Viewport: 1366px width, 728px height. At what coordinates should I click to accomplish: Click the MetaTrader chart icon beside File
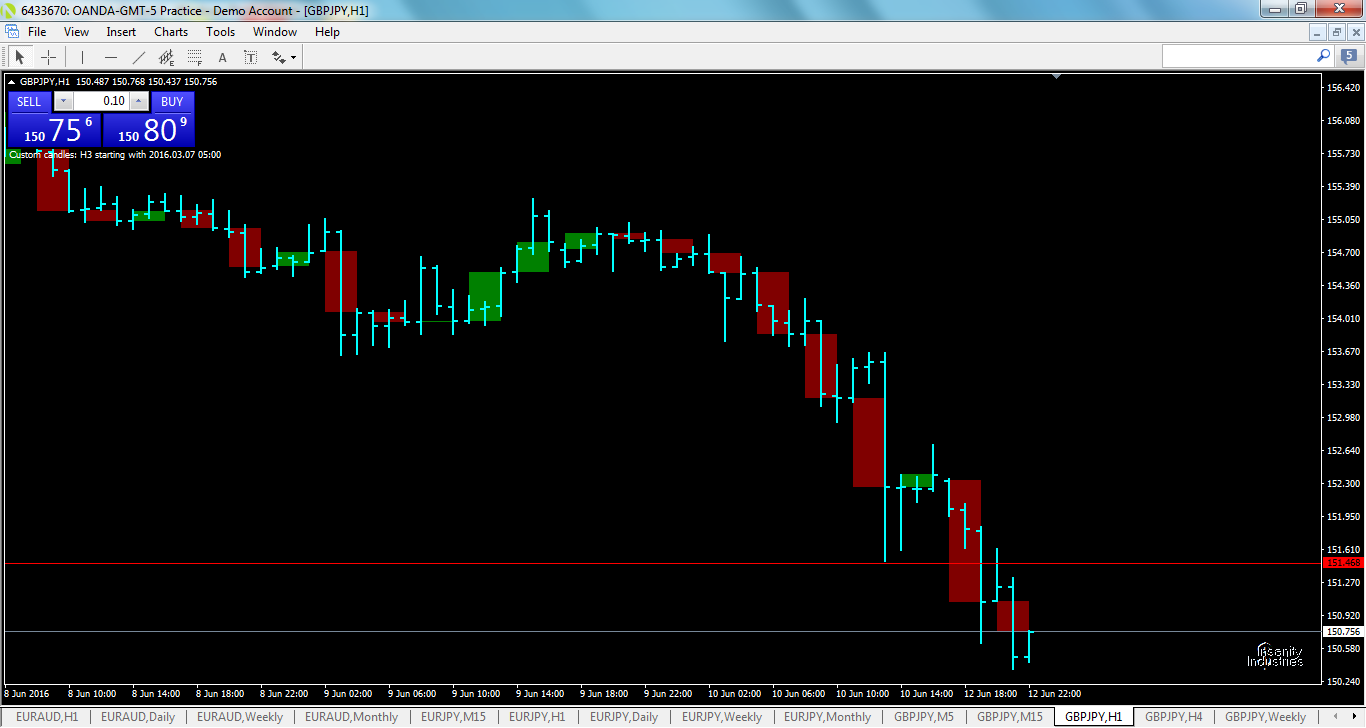pos(12,32)
